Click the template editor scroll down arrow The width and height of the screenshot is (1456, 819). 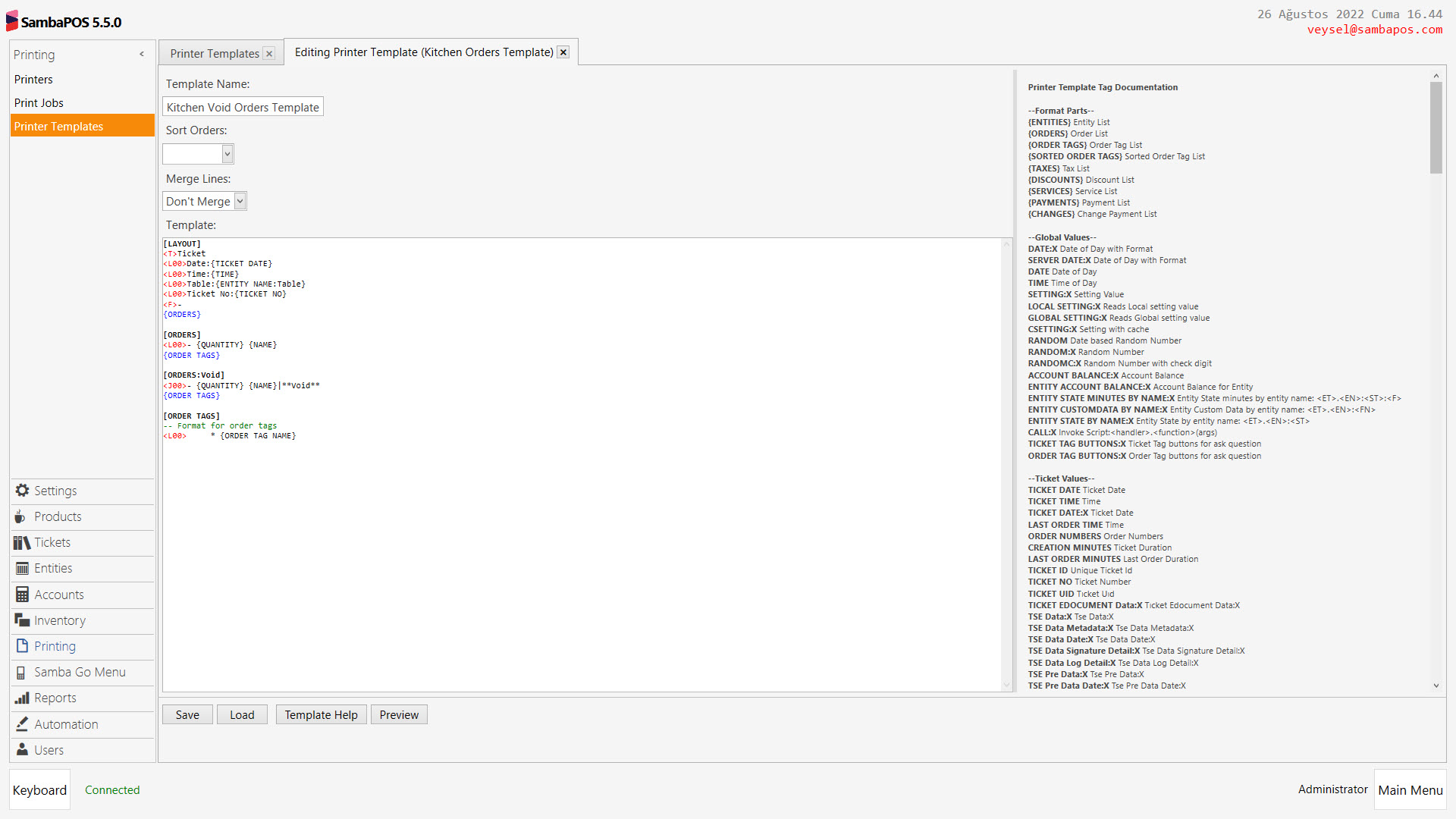[1007, 686]
